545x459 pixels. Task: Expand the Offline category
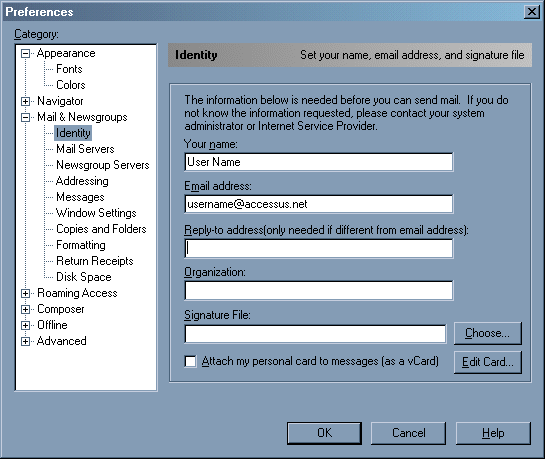(25, 325)
